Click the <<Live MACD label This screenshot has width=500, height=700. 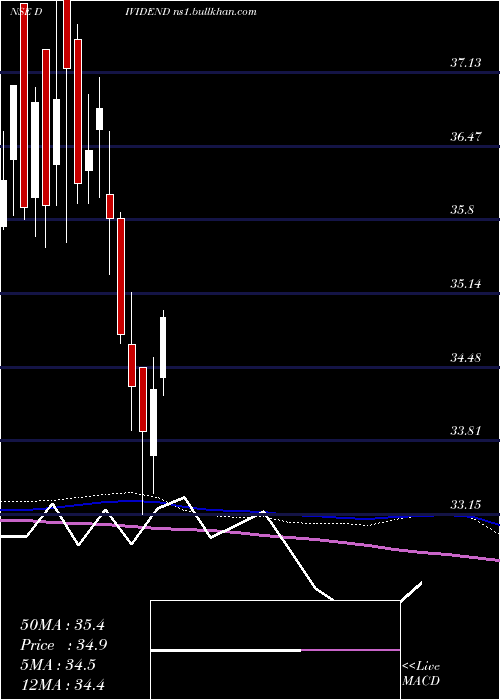click(x=421, y=673)
